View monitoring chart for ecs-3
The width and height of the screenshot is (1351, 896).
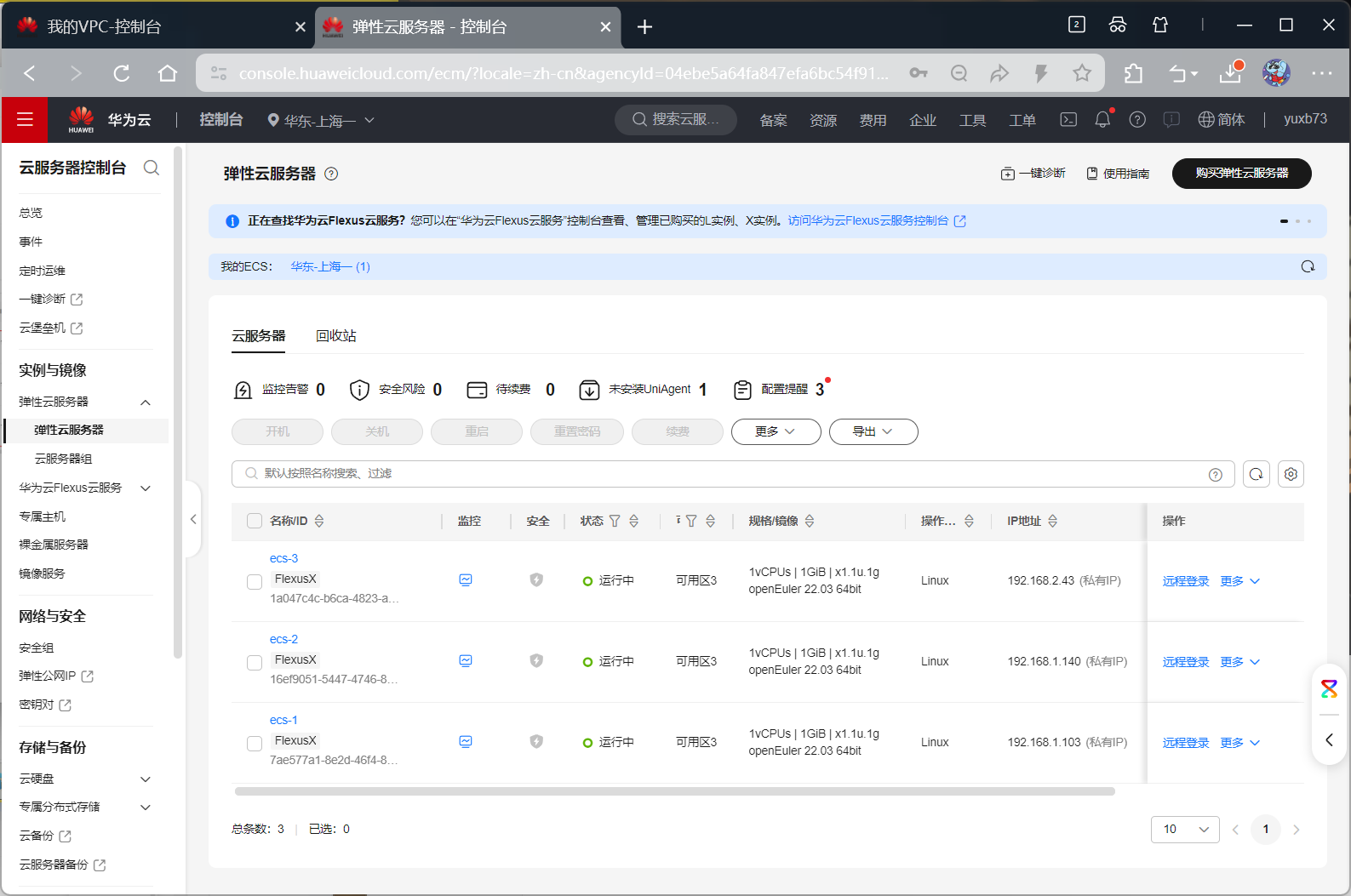point(466,580)
